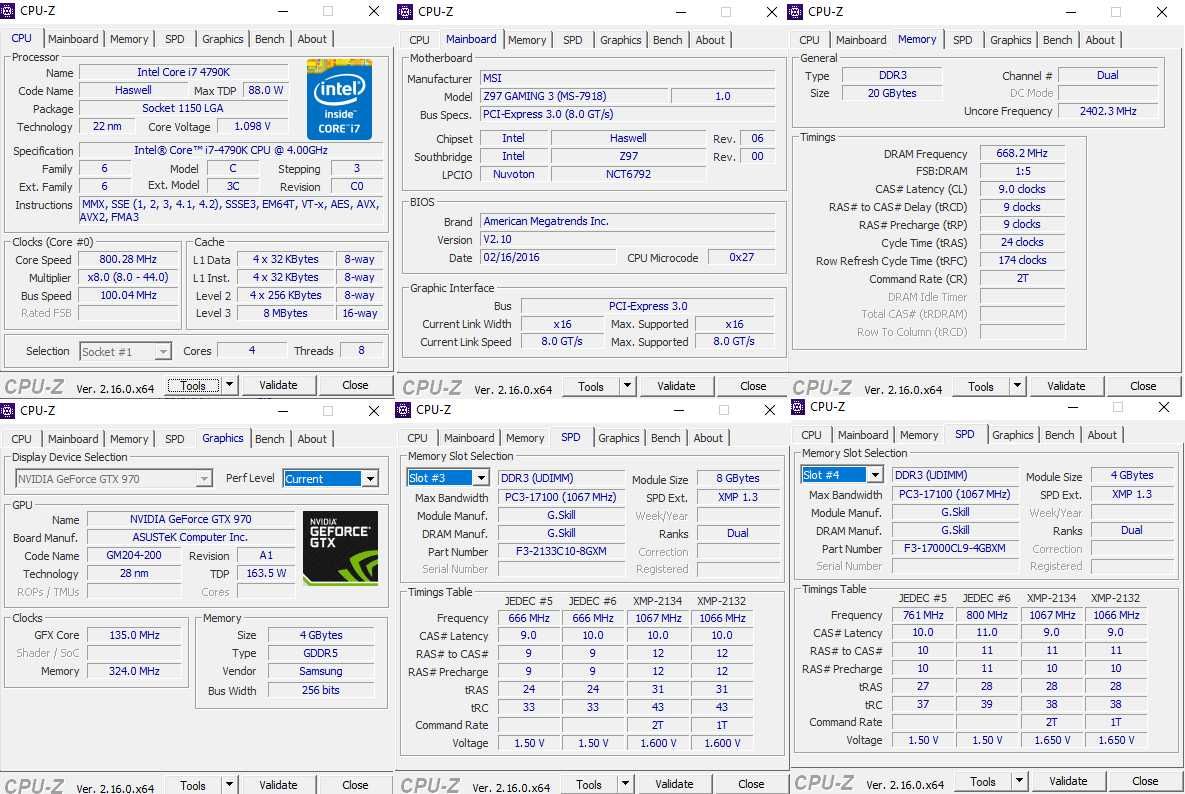This screenshot has height=794, width=1185.
Task: Click the Max TDP 88.0 W value
Action: click(265, 90)
